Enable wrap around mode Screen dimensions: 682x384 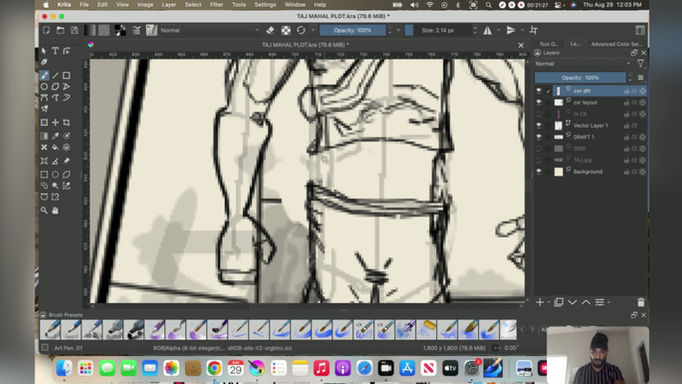tap(534, 30)
